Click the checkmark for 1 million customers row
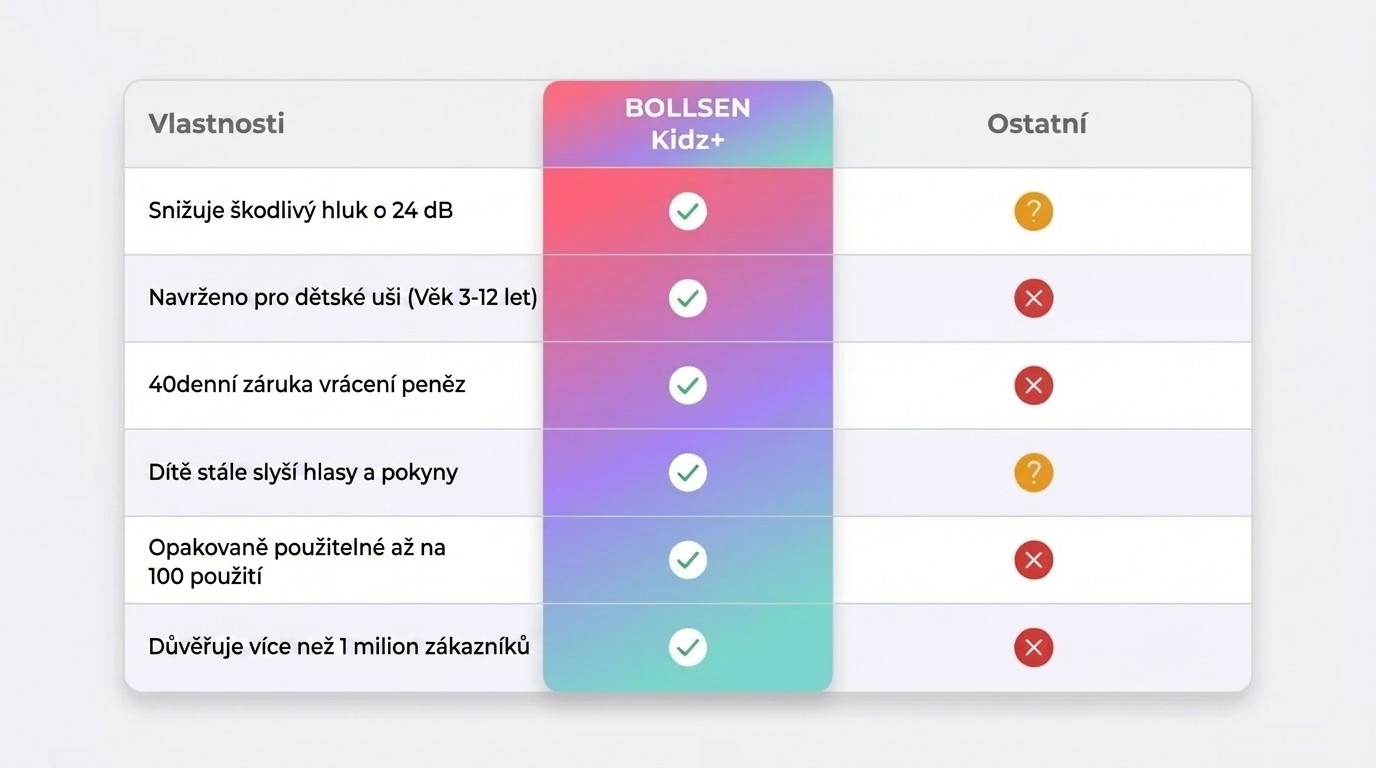 [x=688, y=647]
